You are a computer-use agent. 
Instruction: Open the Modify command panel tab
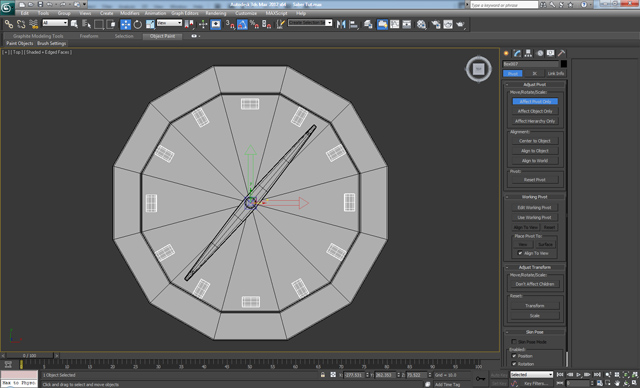pos(517,53)
